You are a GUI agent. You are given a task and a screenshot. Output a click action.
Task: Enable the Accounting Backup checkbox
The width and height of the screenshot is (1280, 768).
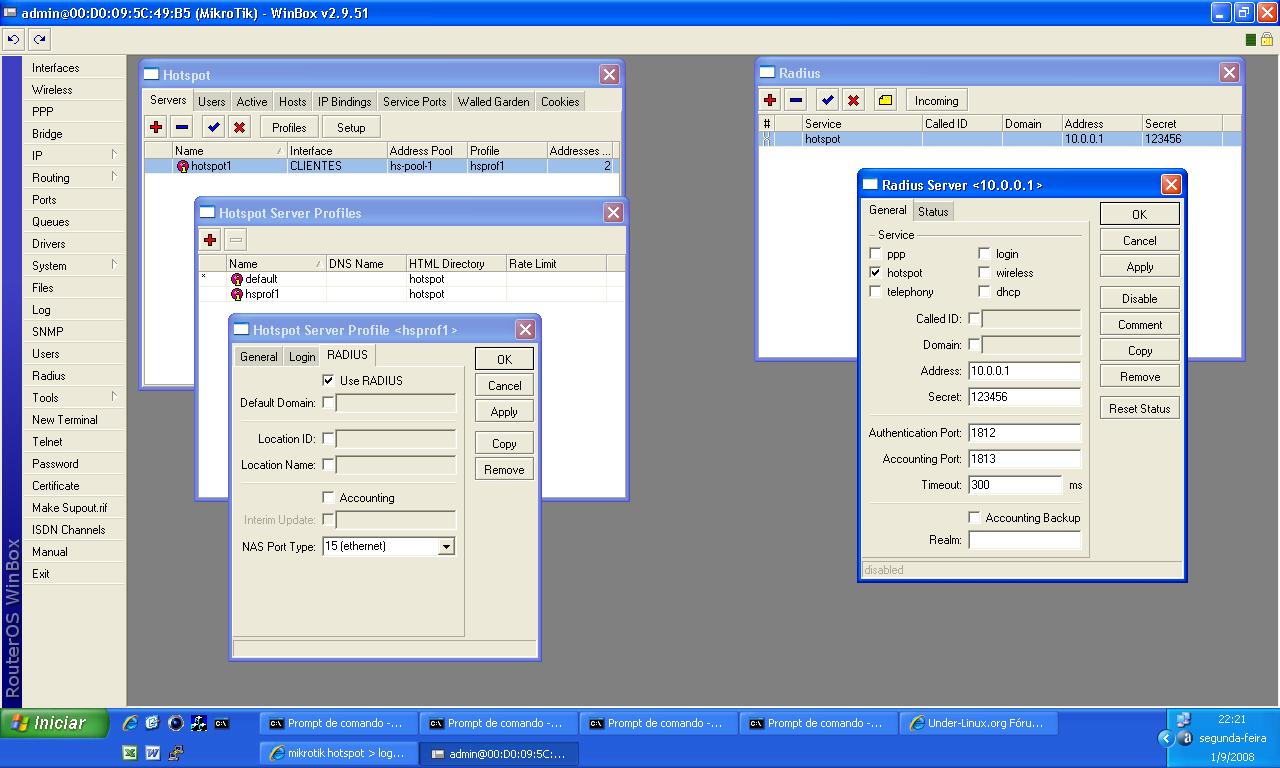(x=974, y=517)
